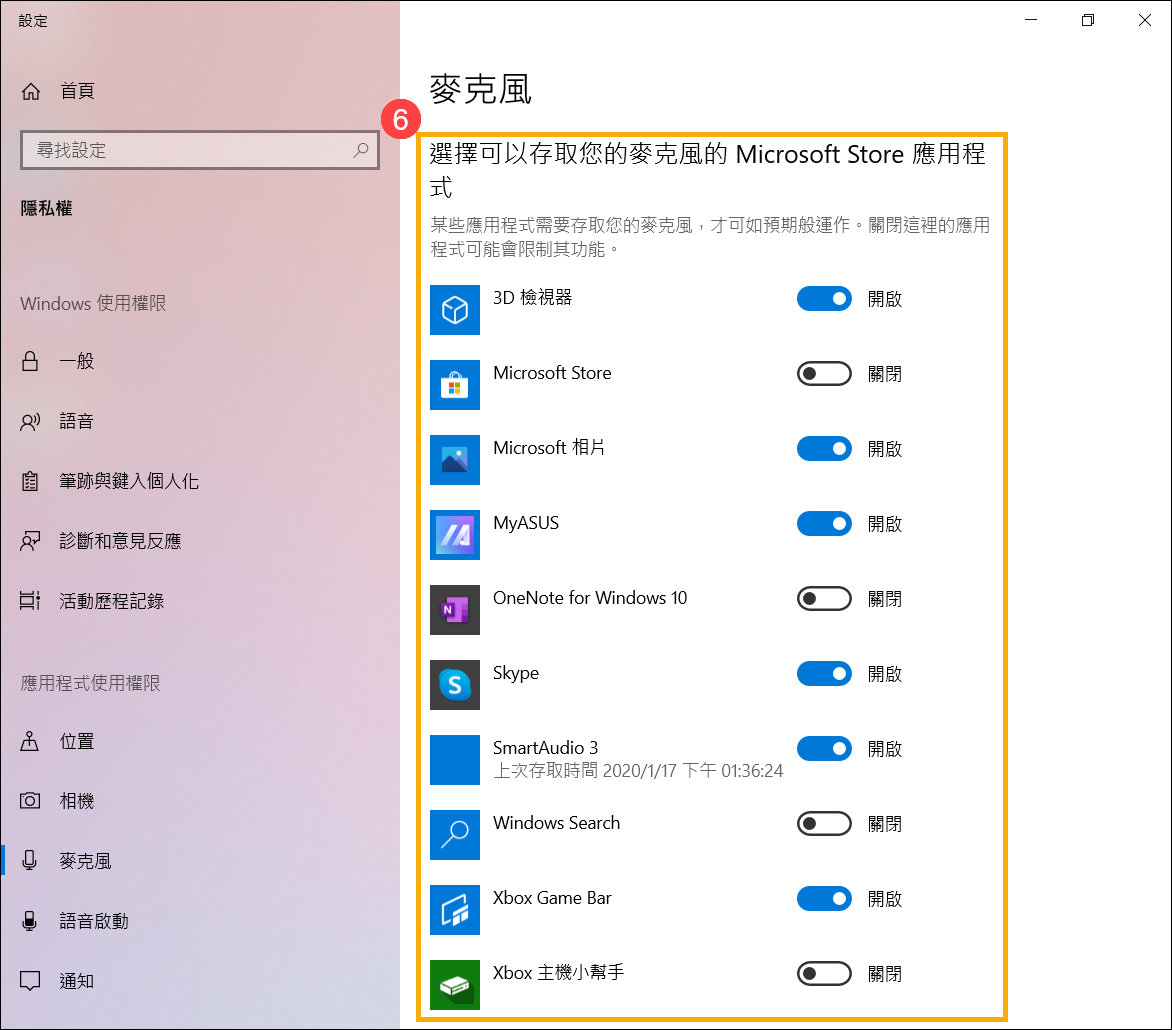This screenshot has width=1172, height=1030.
Task: Enable Windows Search microphone toggle
Action: tap(824, 824)
